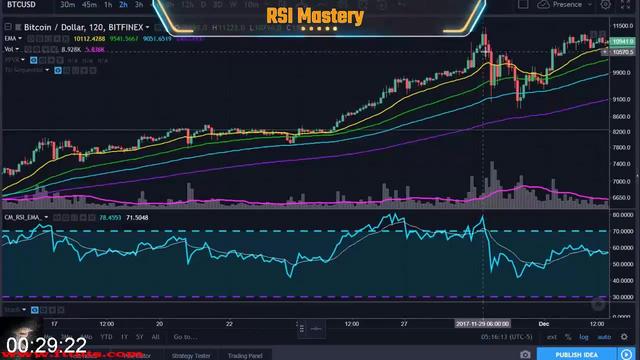Select the 45m interval
The image size is (640, 360).
tap(89, 5)
